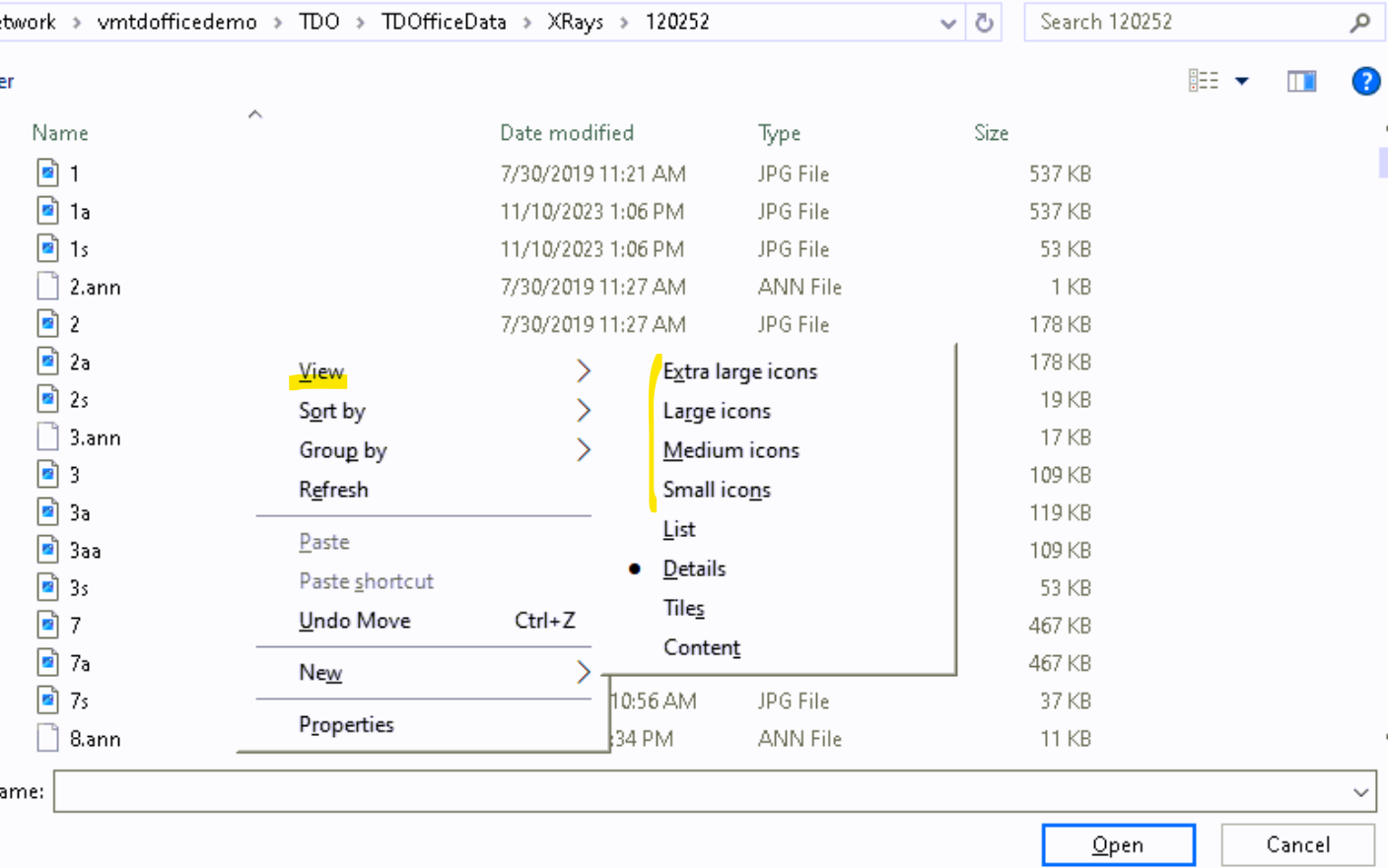This screenshot has height=868, width=1388.
Task: Select the JPG file icon for 1a
Action: pos(47,211)
